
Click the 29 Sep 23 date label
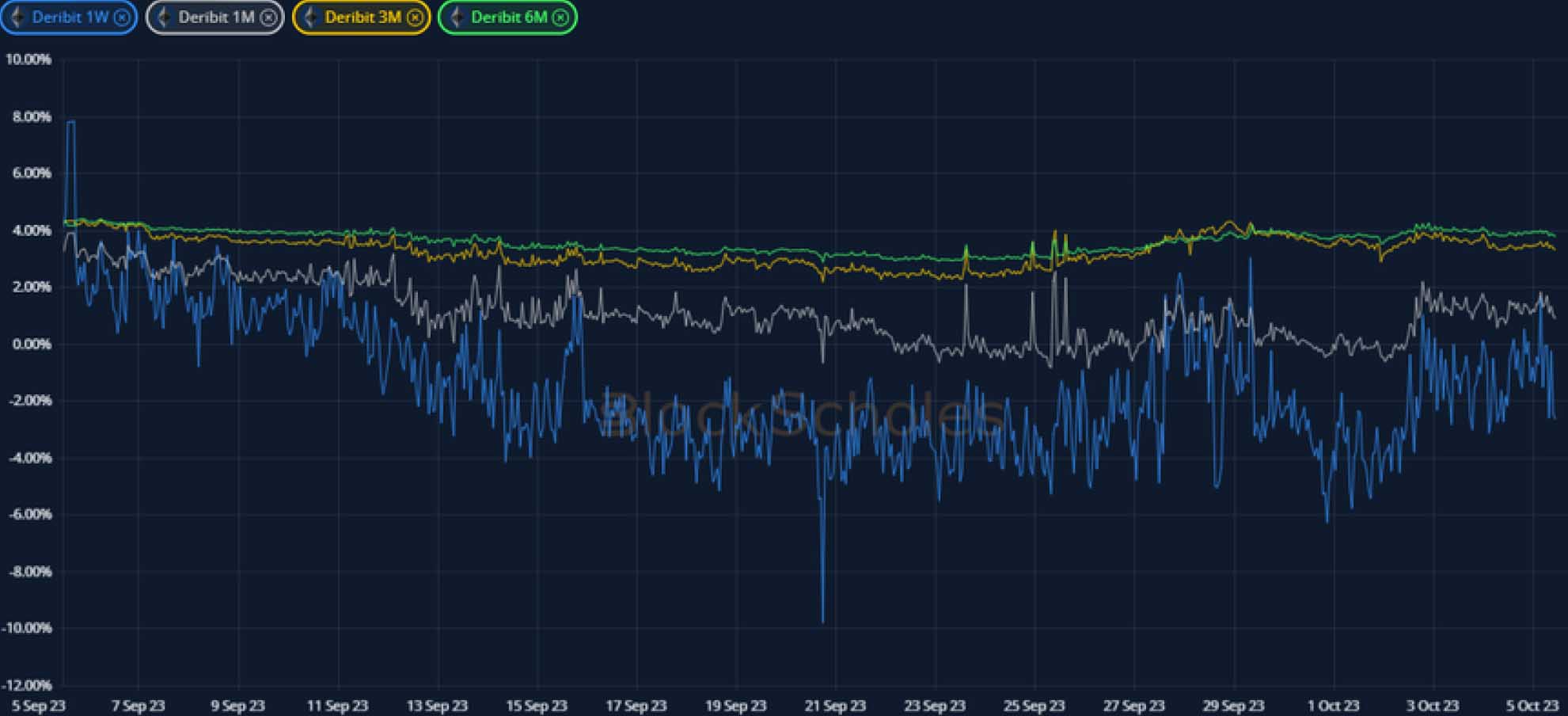[x=1234, y=706]
